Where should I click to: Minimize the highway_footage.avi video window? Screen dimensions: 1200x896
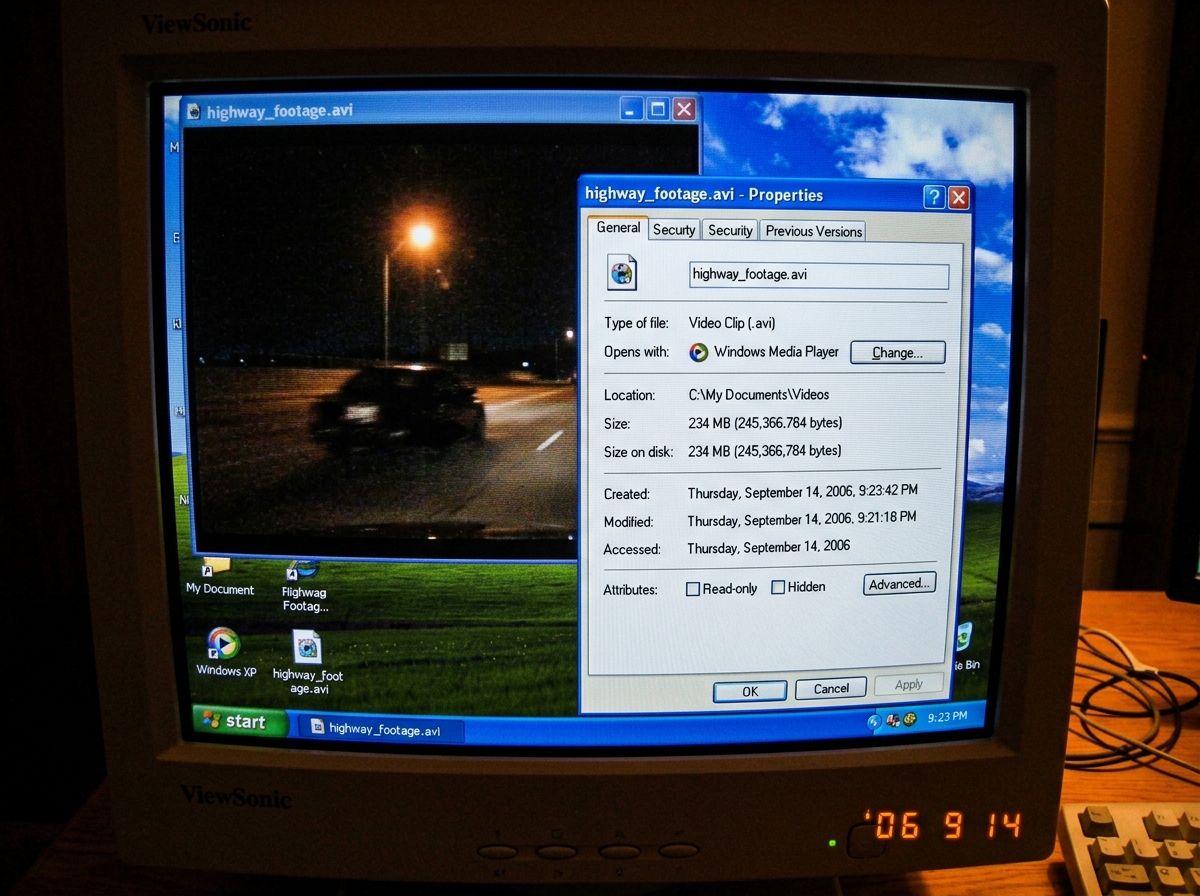631,109
